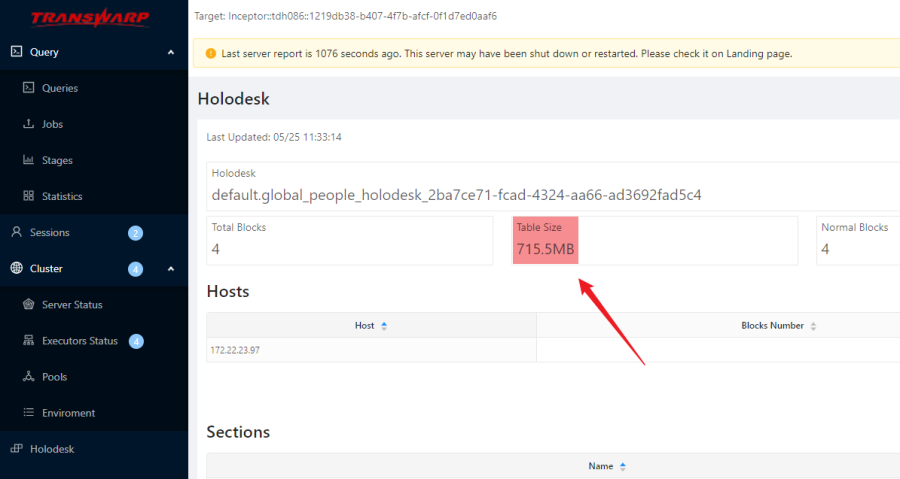The image size is (900, 479).
Task: Click the Sessions user icon
Action: [x=16, y=232]
